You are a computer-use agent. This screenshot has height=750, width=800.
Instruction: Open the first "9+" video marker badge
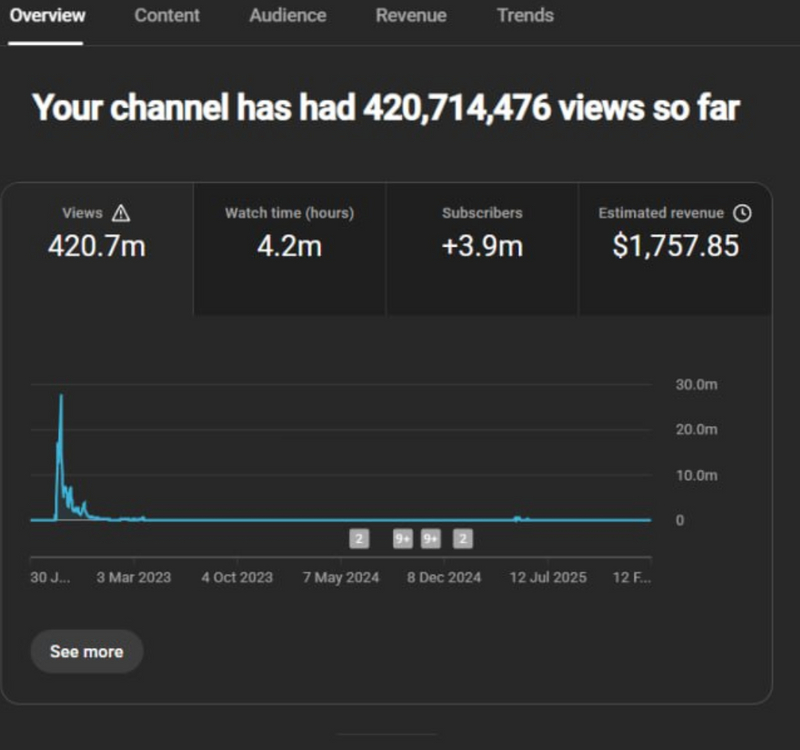[x=403, y=539]
